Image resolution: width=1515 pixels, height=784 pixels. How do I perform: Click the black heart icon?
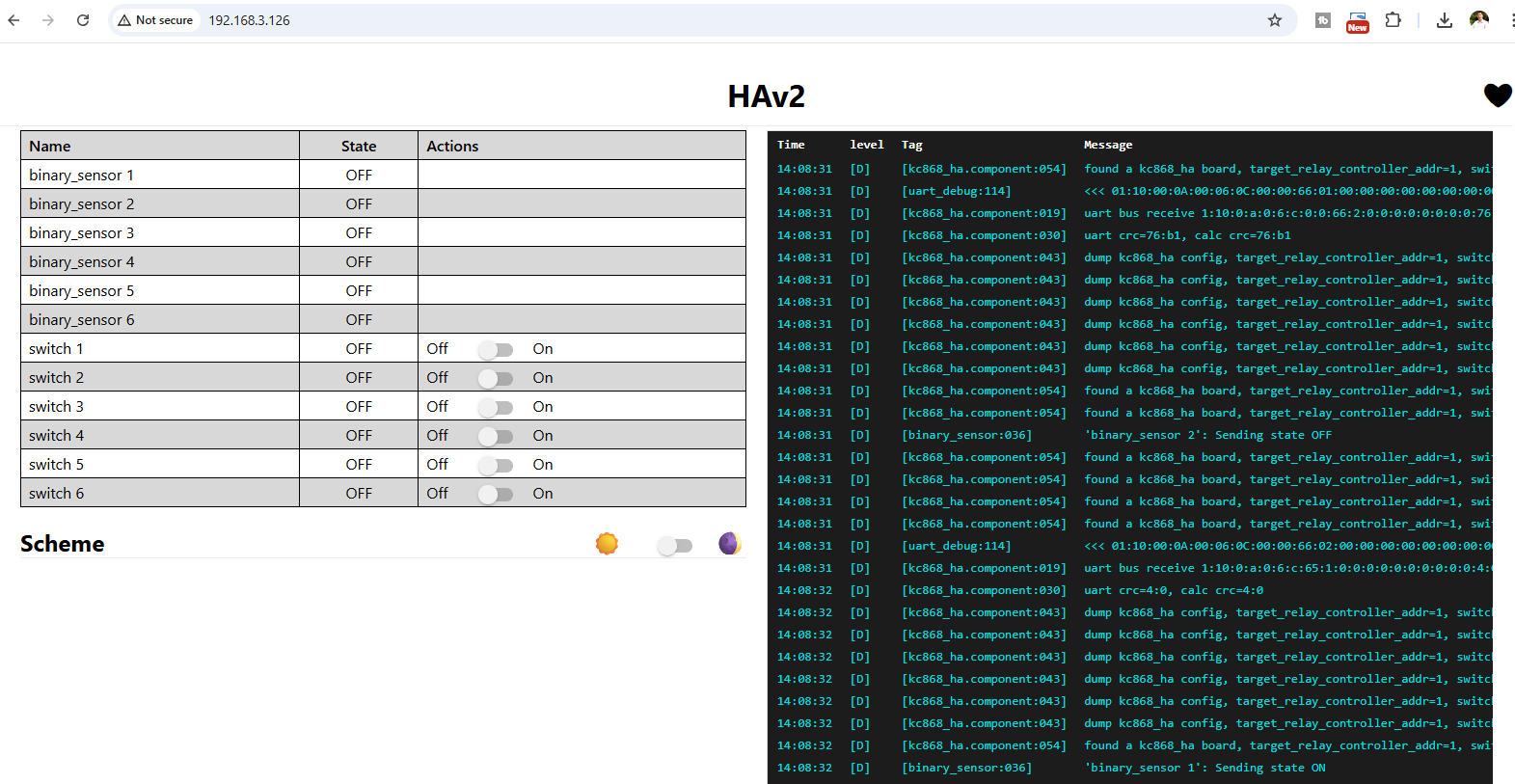tap(1497, 95)
